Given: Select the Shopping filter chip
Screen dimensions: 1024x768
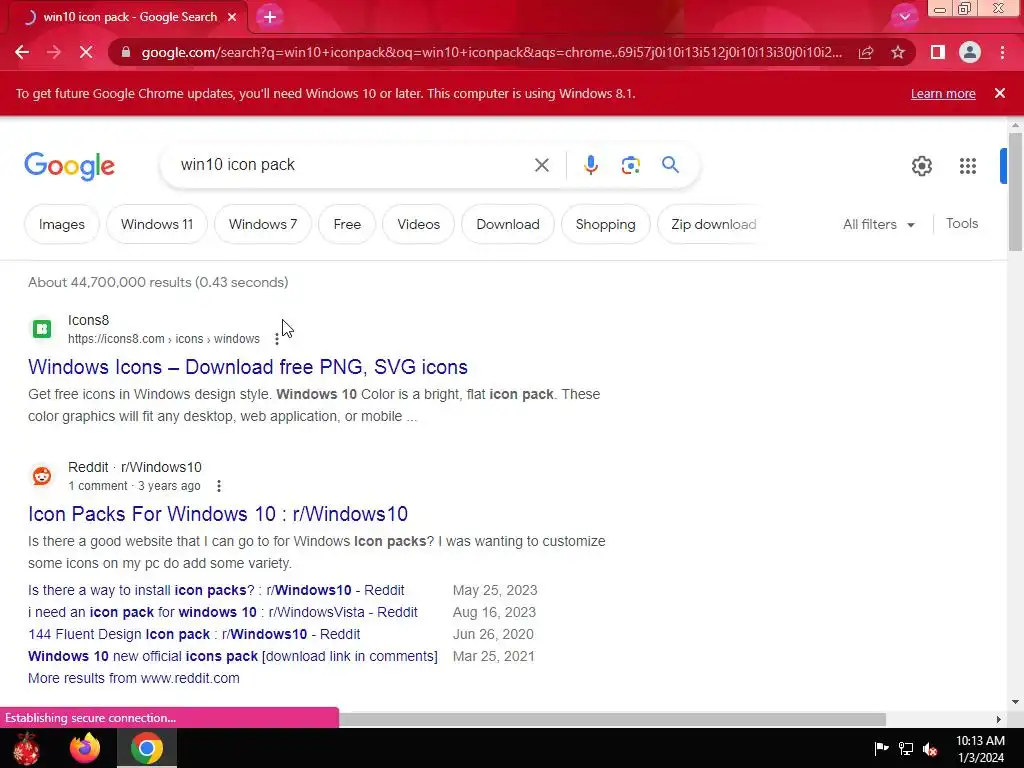Looking at the screenshot, I should click(x=605, y=224).
